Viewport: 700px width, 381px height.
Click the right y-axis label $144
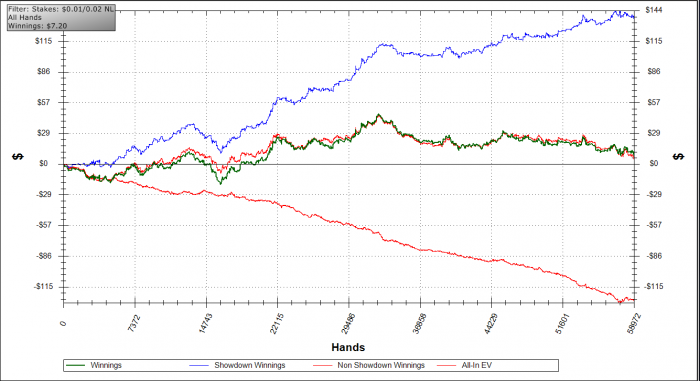(654, 10)
